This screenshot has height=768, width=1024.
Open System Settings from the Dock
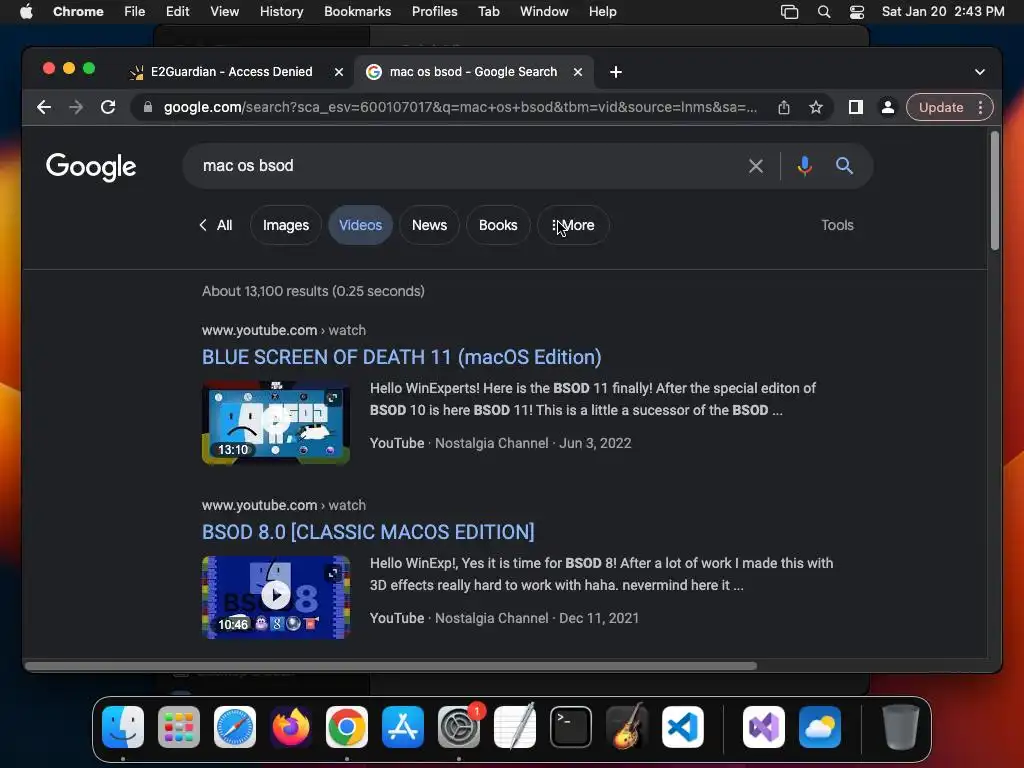point(458,727)
